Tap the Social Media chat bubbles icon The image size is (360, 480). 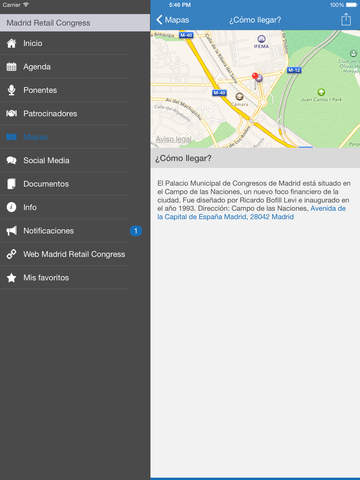11,161
